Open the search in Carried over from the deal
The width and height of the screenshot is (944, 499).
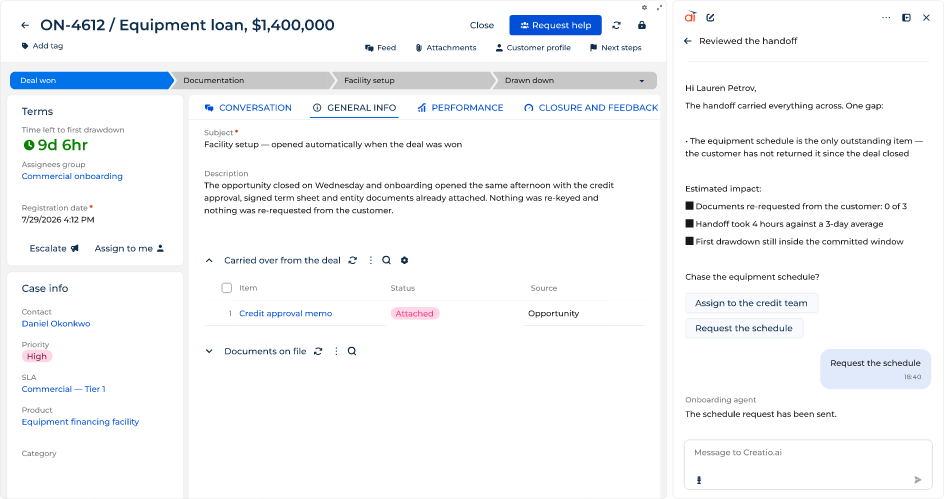point(387,260)
